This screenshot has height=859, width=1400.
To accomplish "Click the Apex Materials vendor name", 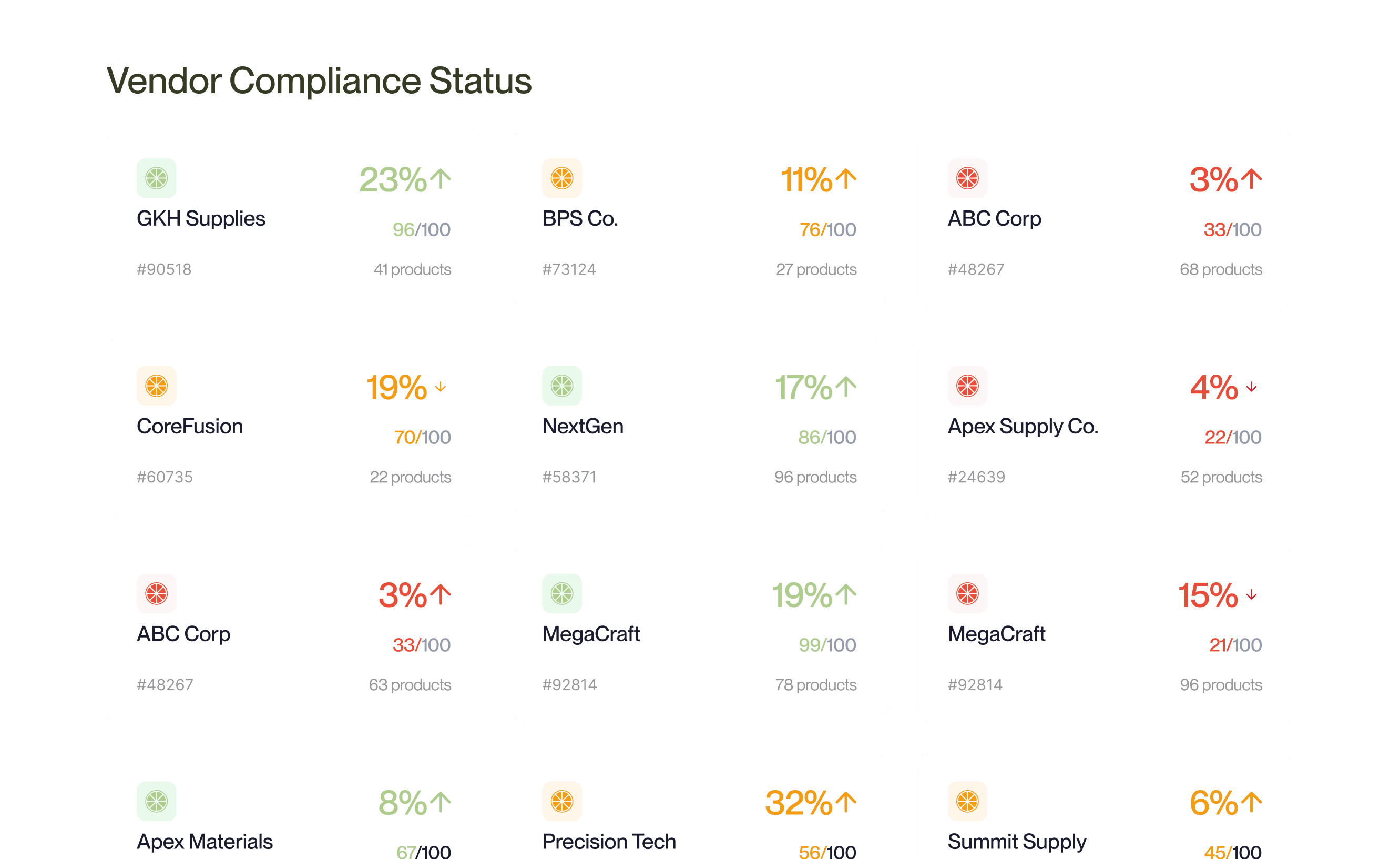I will (205, 842).
